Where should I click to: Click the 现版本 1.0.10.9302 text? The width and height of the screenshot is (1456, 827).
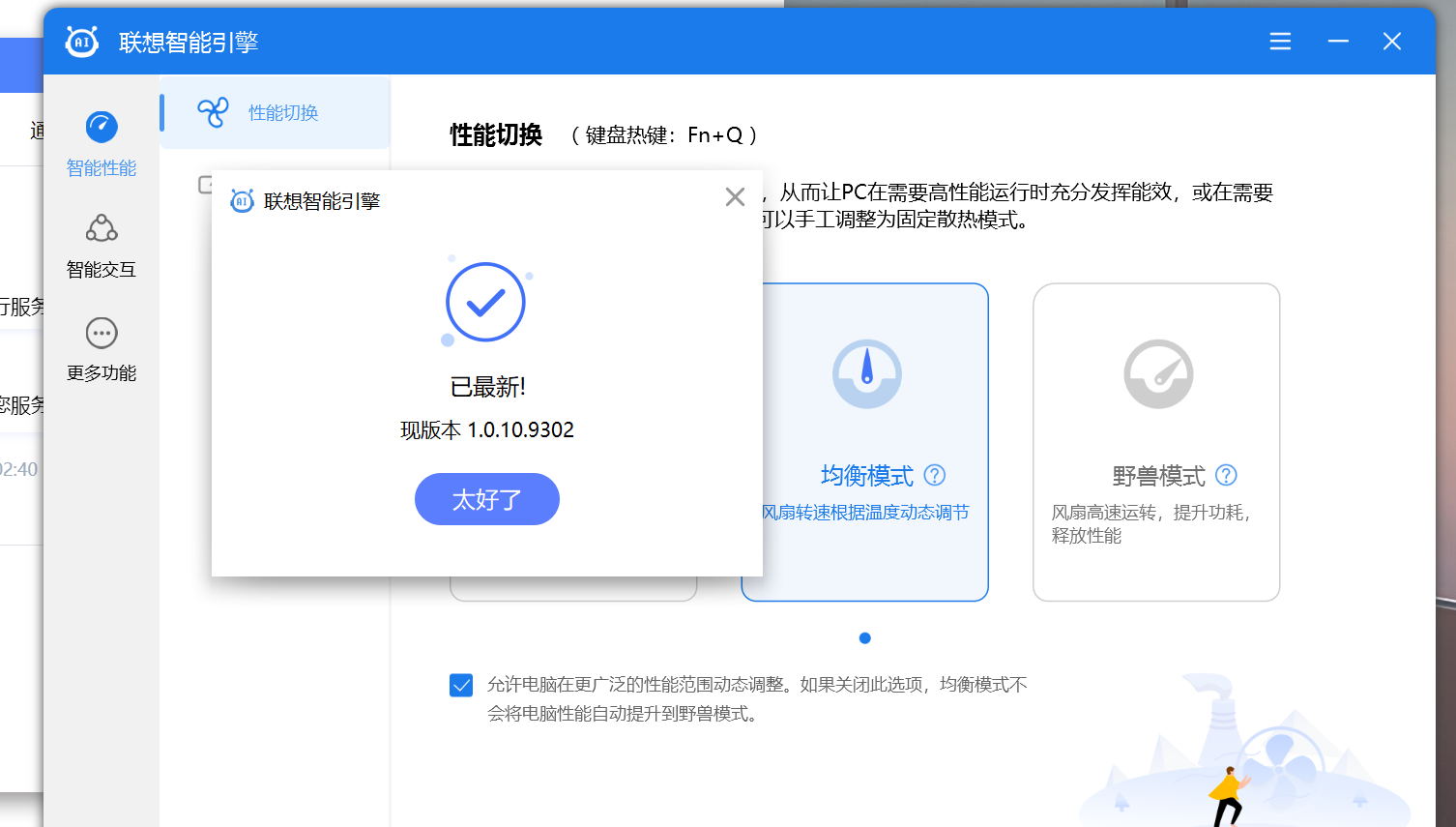point(487,430)
